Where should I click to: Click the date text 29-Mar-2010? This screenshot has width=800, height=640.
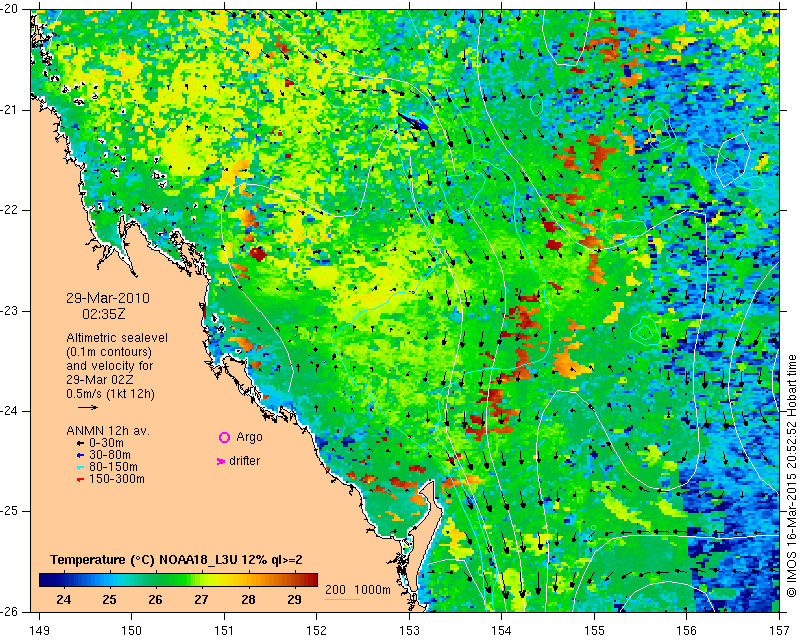click(108, 298)
